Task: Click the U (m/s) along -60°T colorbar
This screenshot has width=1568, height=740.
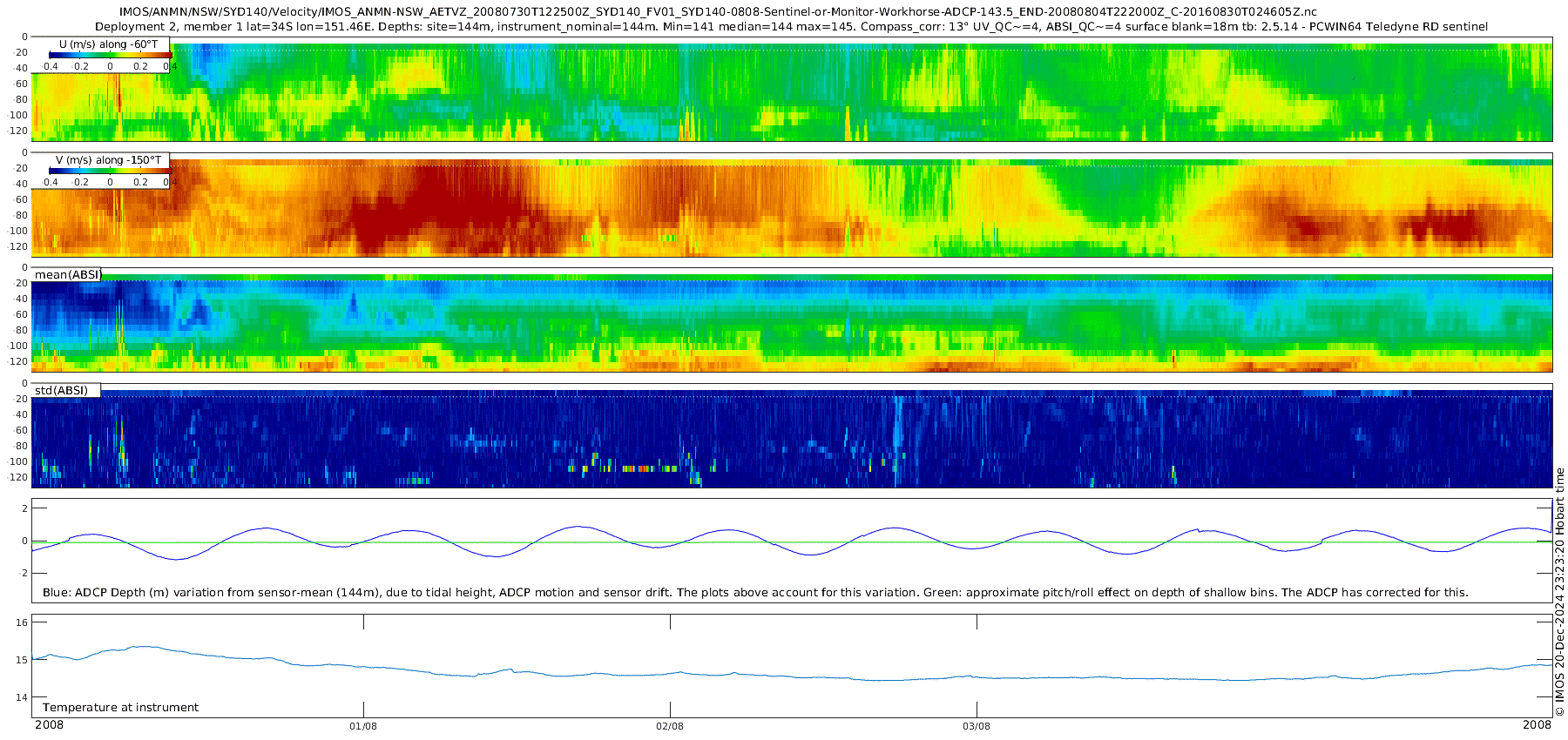Action: pyautogui.click(x=109, y=56)
